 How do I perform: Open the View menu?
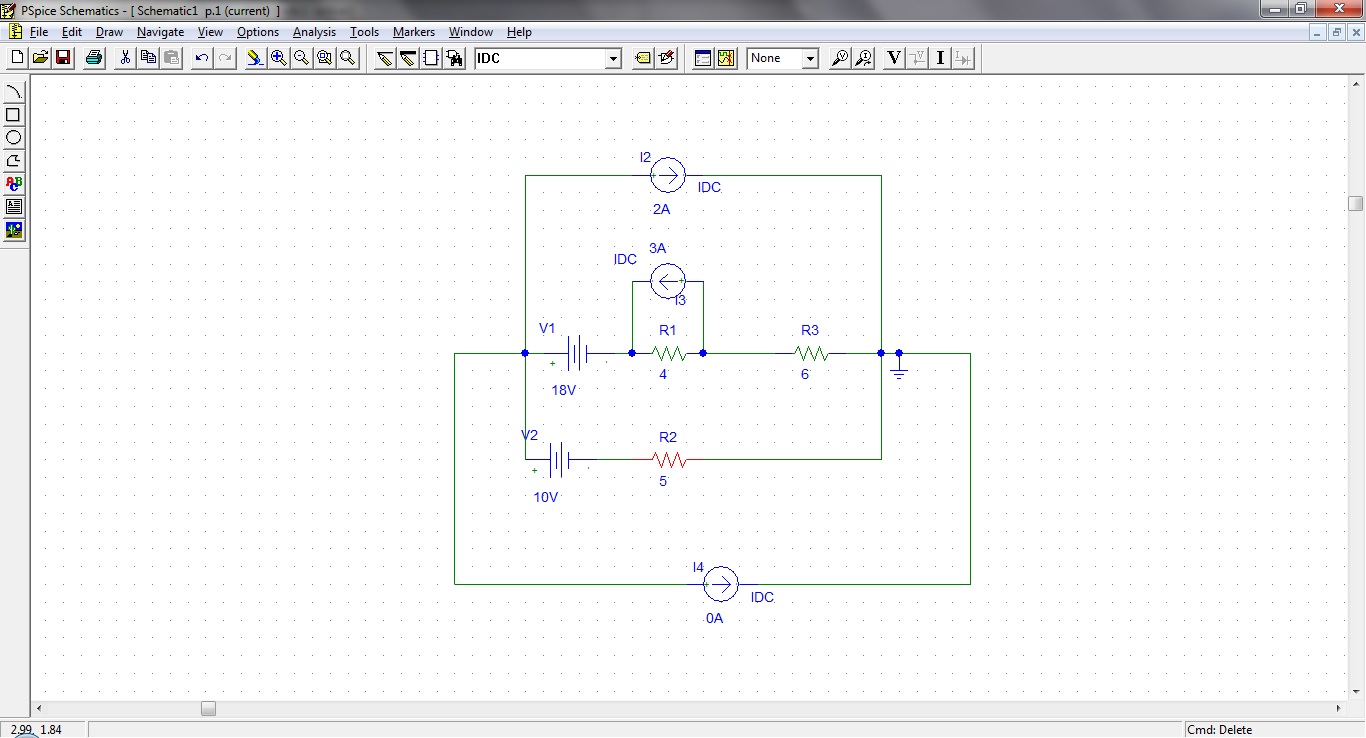pos(210,32)
